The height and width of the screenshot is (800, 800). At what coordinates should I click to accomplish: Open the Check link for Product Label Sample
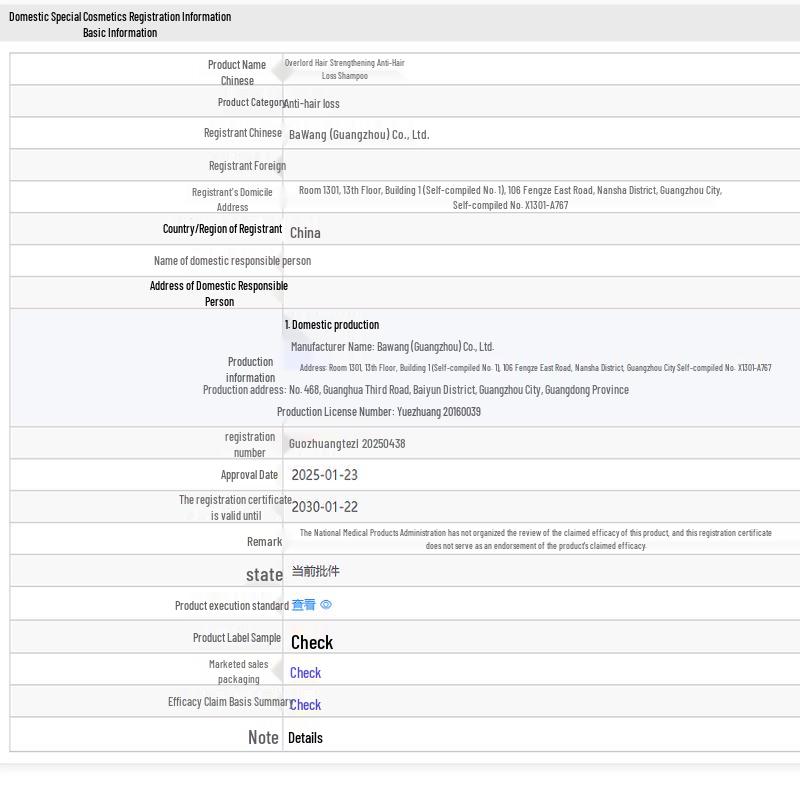pos(311,642)
